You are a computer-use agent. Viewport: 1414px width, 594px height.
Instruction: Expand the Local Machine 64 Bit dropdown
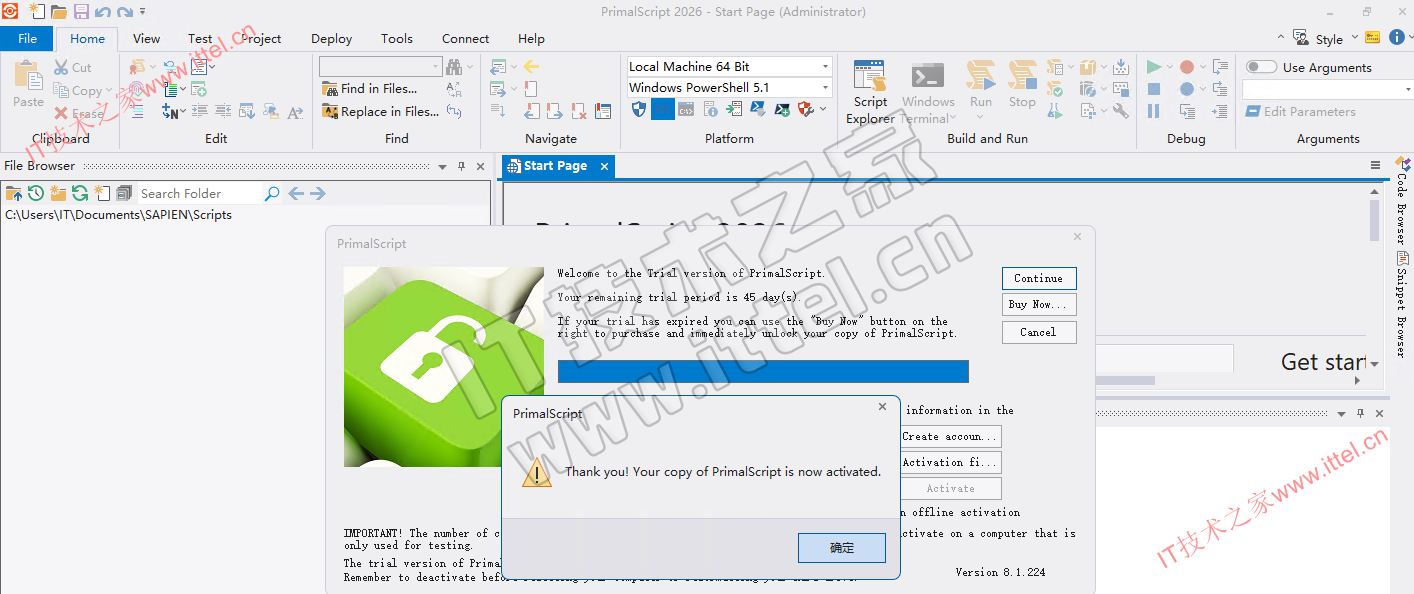[825, 67]
